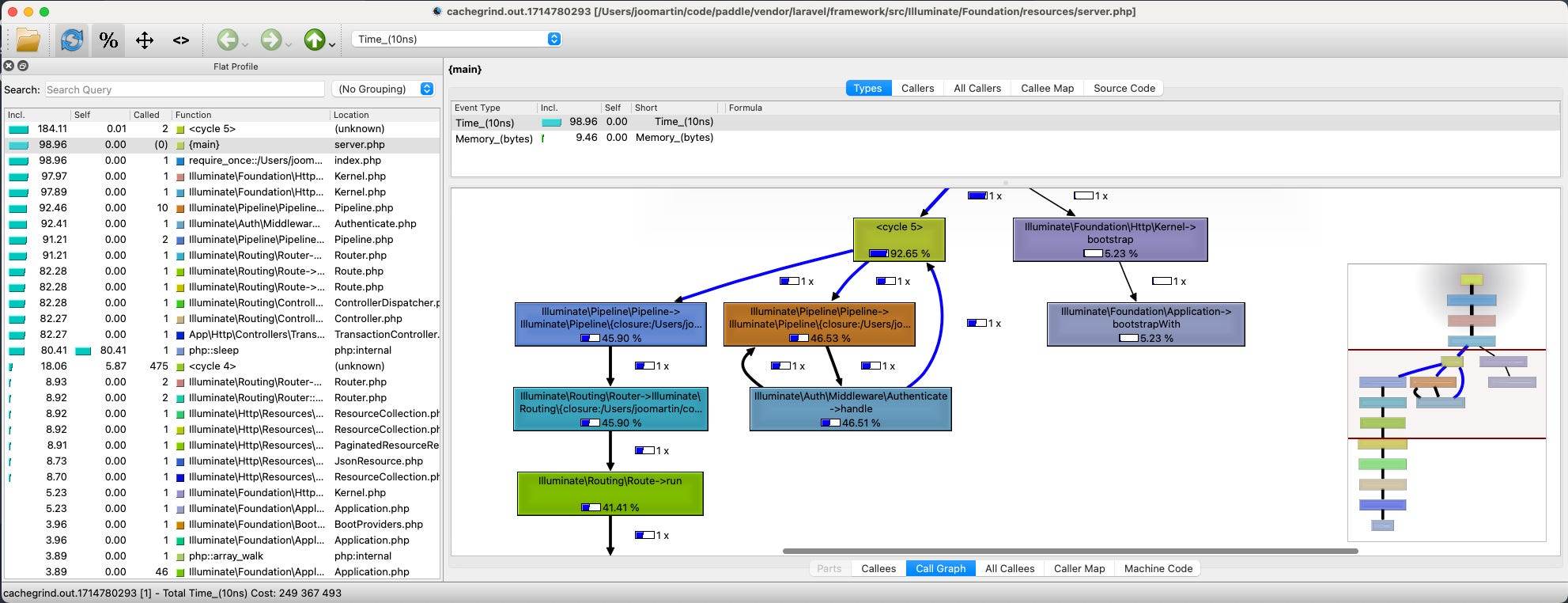Detach the Flat Profile panel

click(23, 66)
